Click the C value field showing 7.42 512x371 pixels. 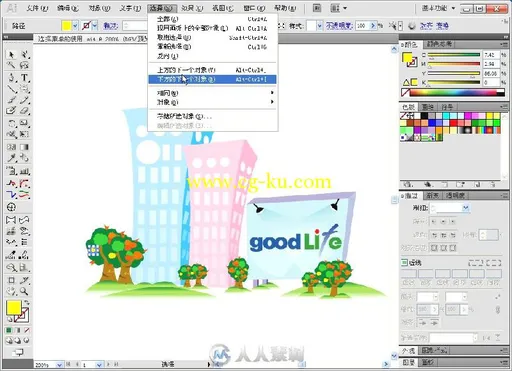(491, 55)
